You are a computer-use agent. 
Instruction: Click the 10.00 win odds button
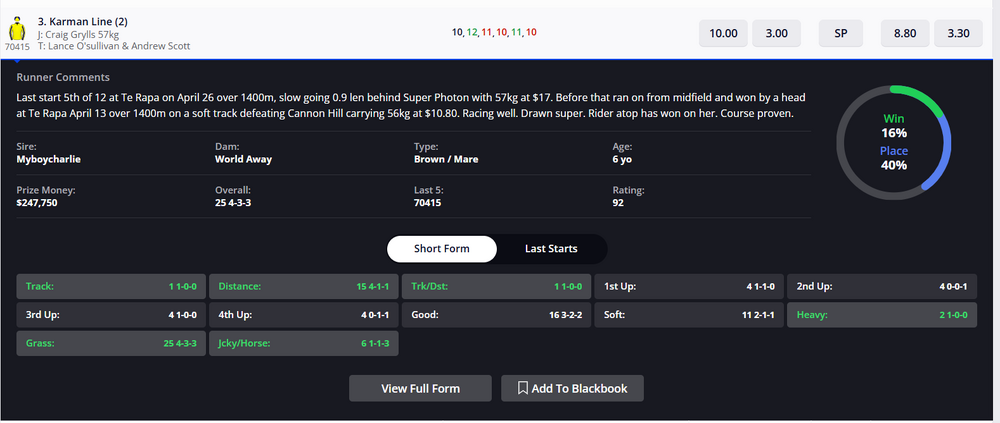(x=723, y=33)
